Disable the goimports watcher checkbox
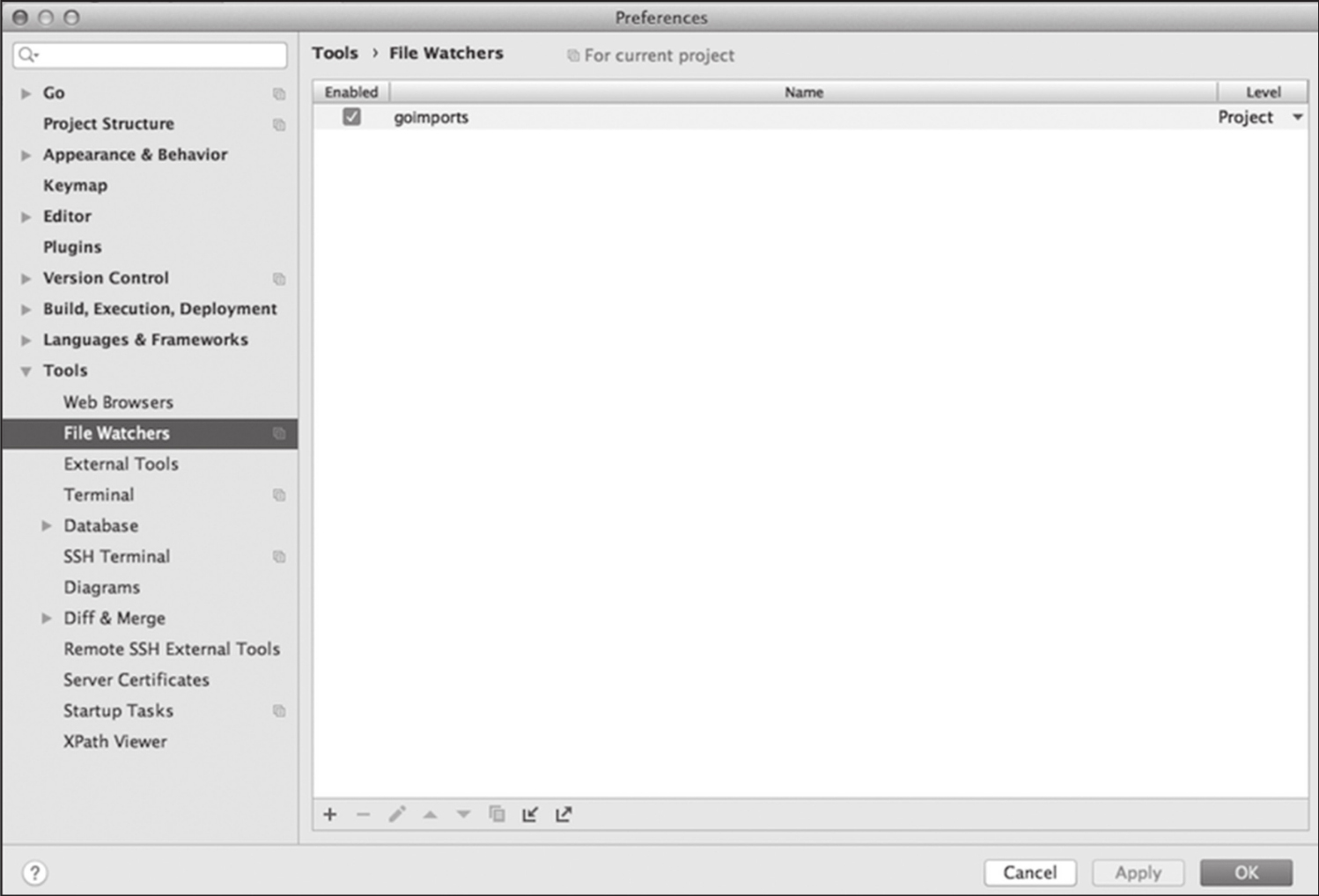The width and height of the screenshot is (1319, 896). point(351,116)
